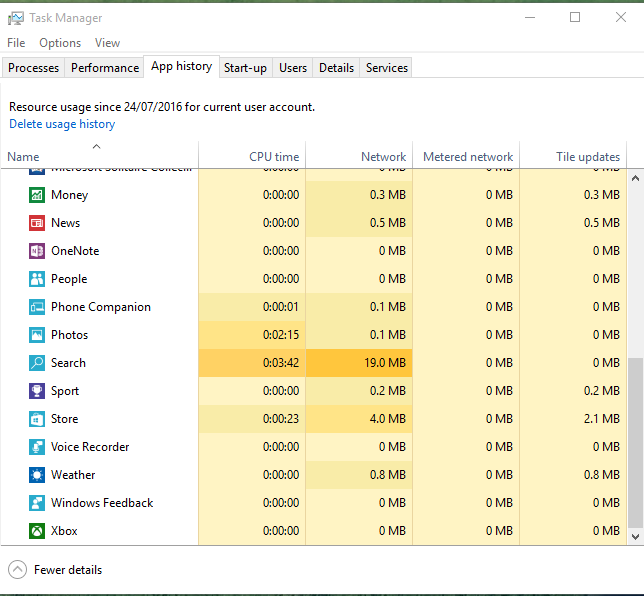Open the Services tab
The width and height of the screenshot is (644, 596).
[x=386, y=68]
